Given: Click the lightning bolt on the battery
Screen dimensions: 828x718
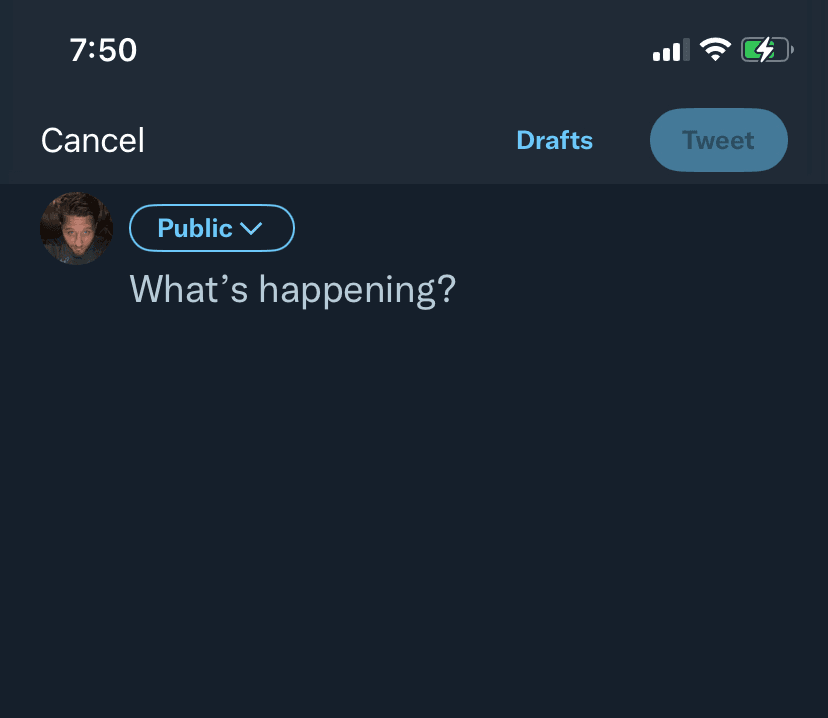Looking at the screenshot, I should [763, 49].
